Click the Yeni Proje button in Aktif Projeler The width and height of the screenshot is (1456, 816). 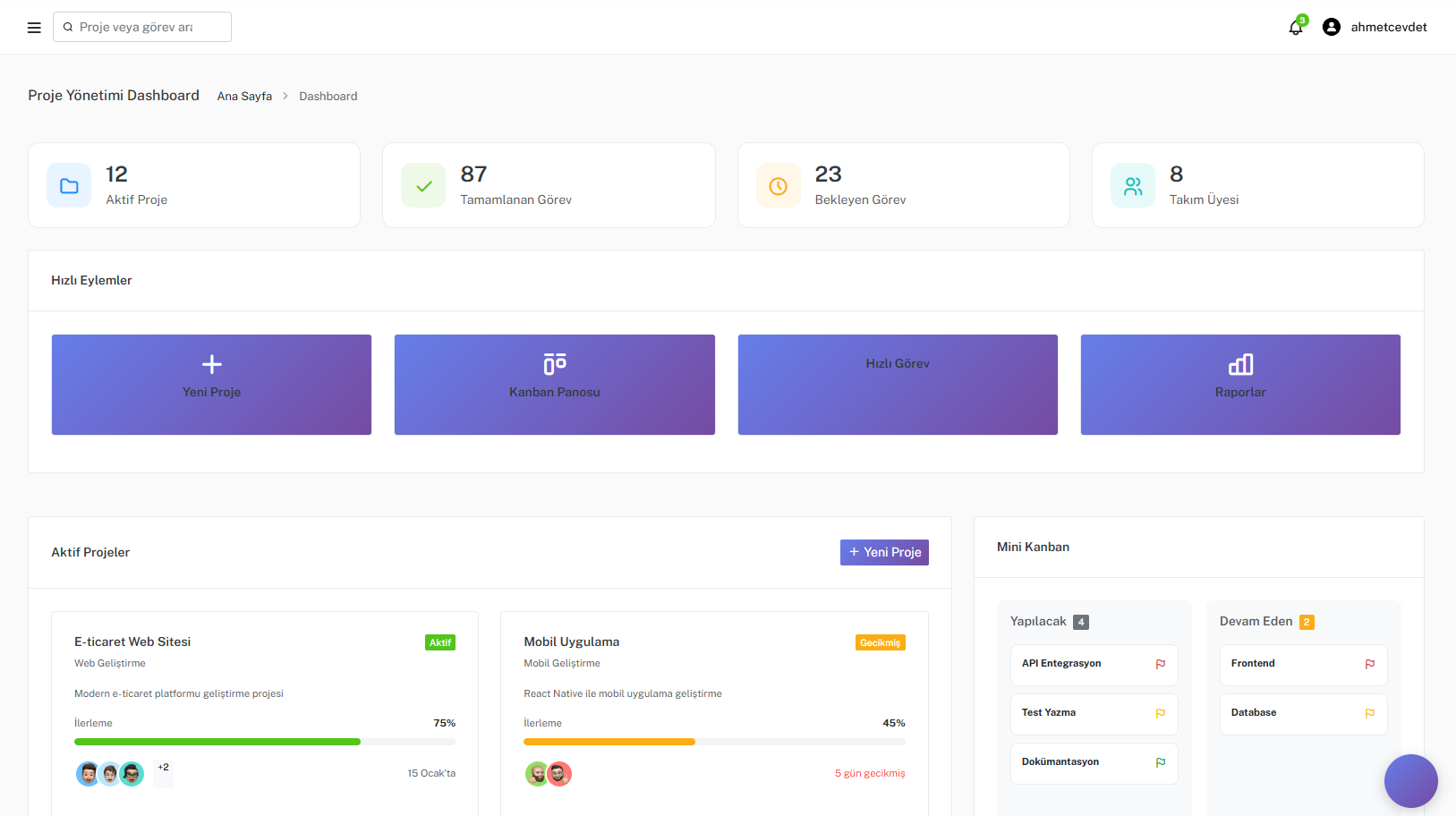883,553
